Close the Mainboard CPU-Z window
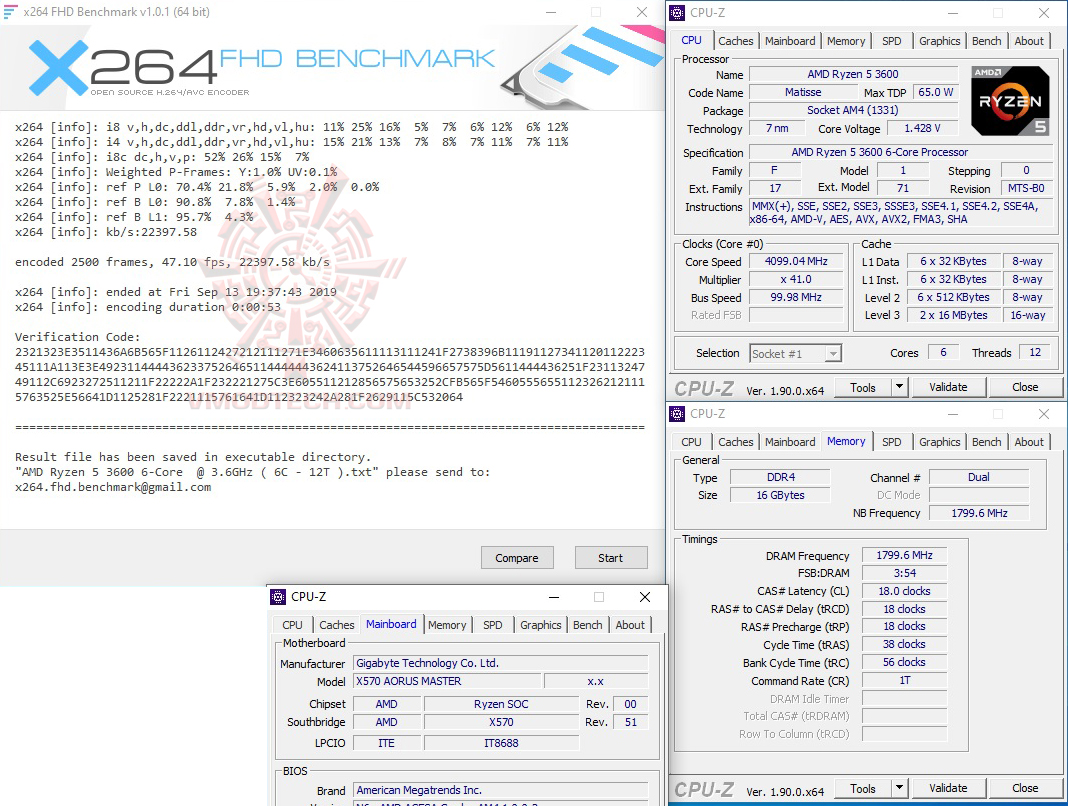This screenshot has height=806, width=1068. 644,597
